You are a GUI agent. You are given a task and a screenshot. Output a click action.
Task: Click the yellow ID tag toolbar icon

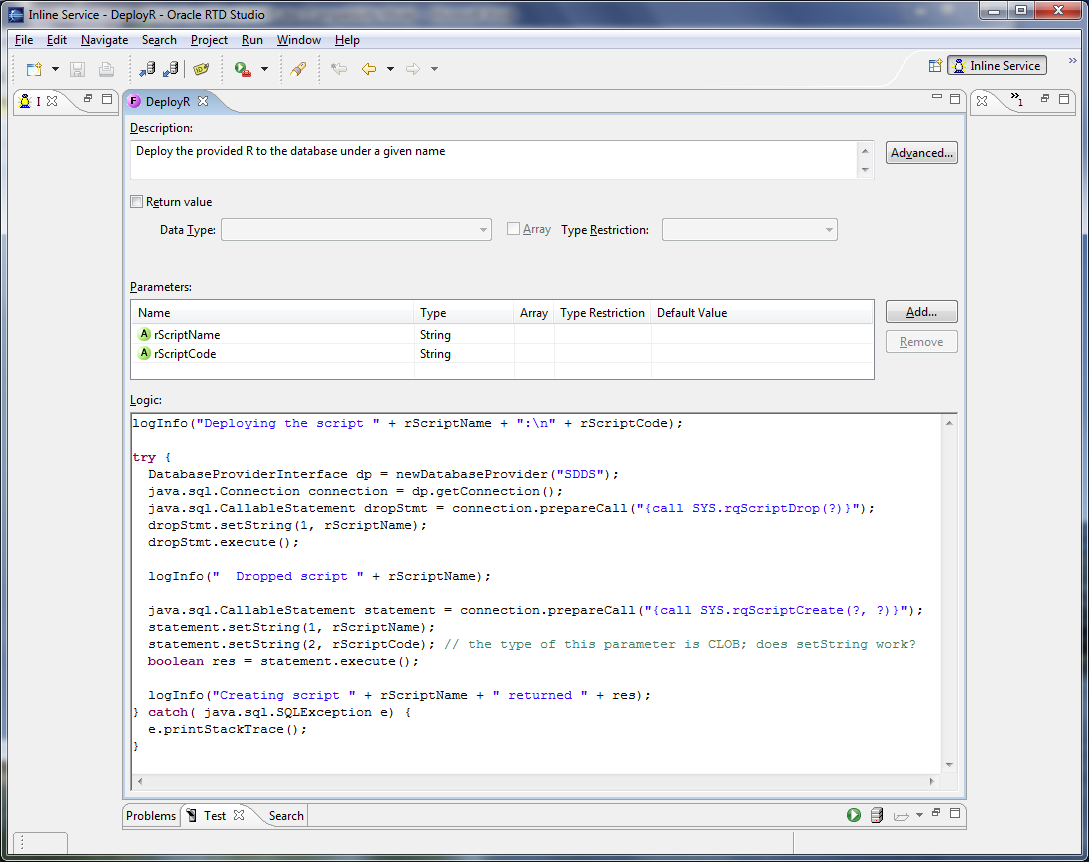pos(201,69)
